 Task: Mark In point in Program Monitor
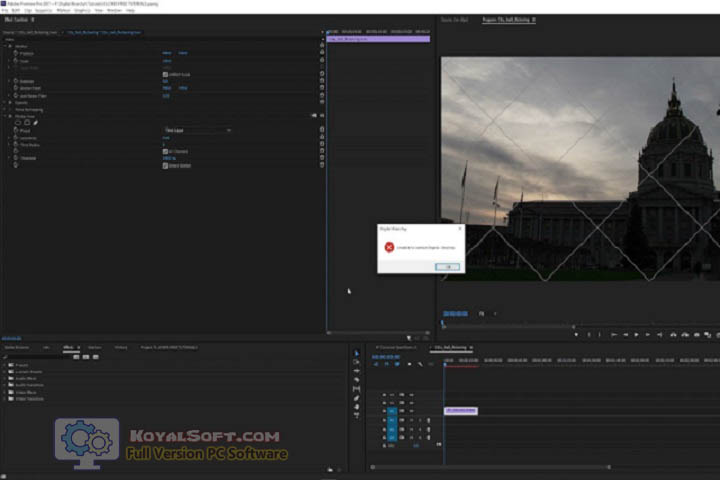coord(589,335)
